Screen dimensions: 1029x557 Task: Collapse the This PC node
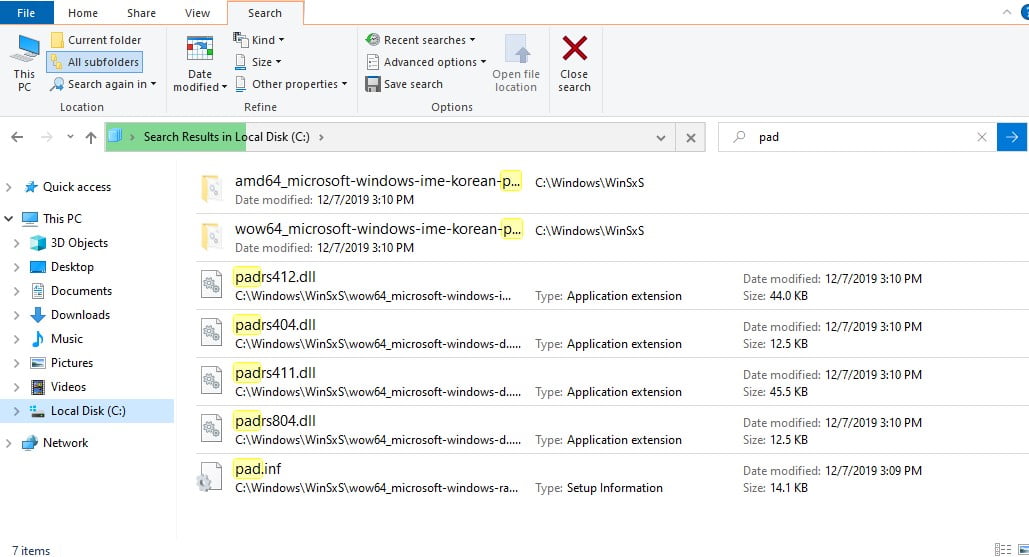tap(9, 218)
